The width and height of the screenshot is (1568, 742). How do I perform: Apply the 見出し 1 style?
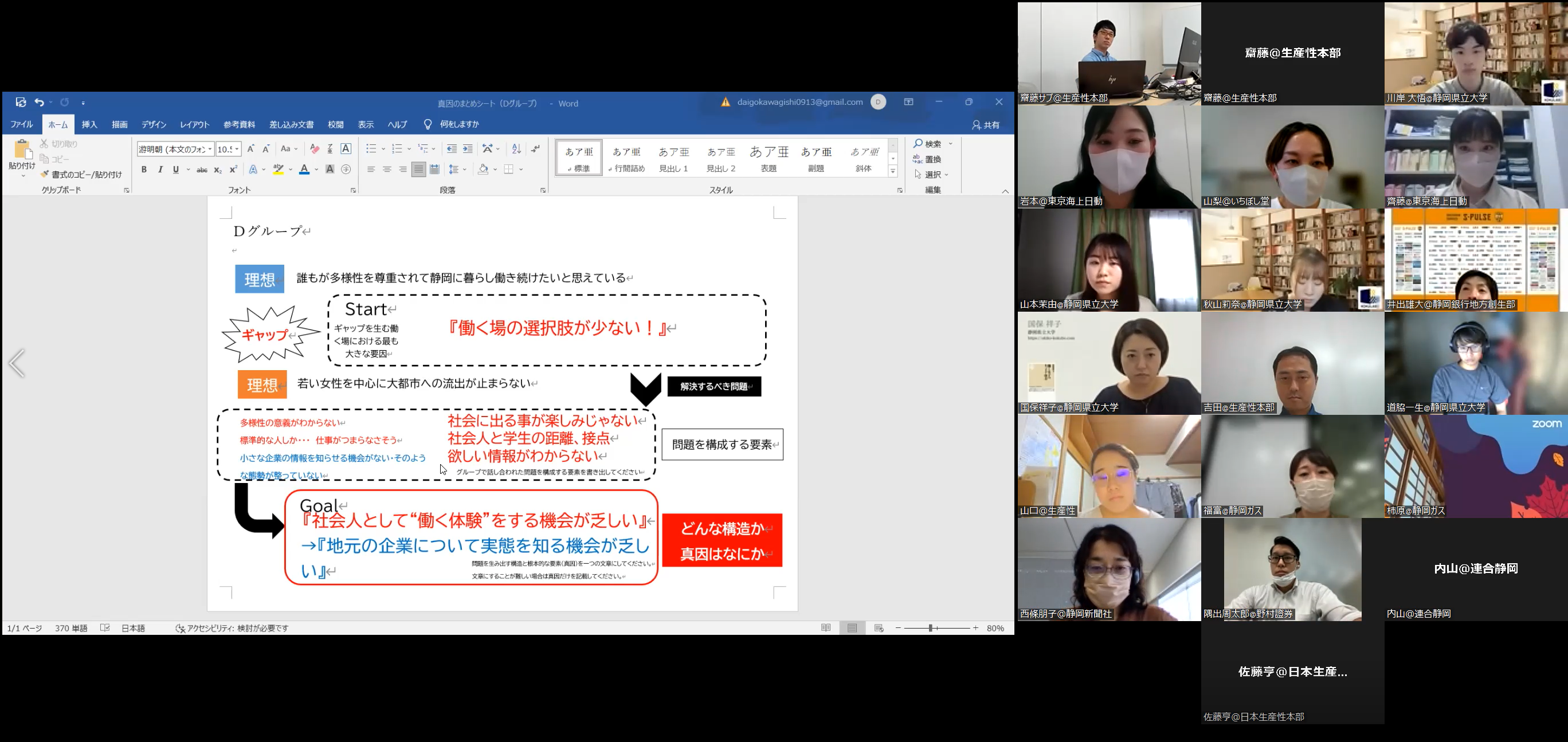coord(674,158)
